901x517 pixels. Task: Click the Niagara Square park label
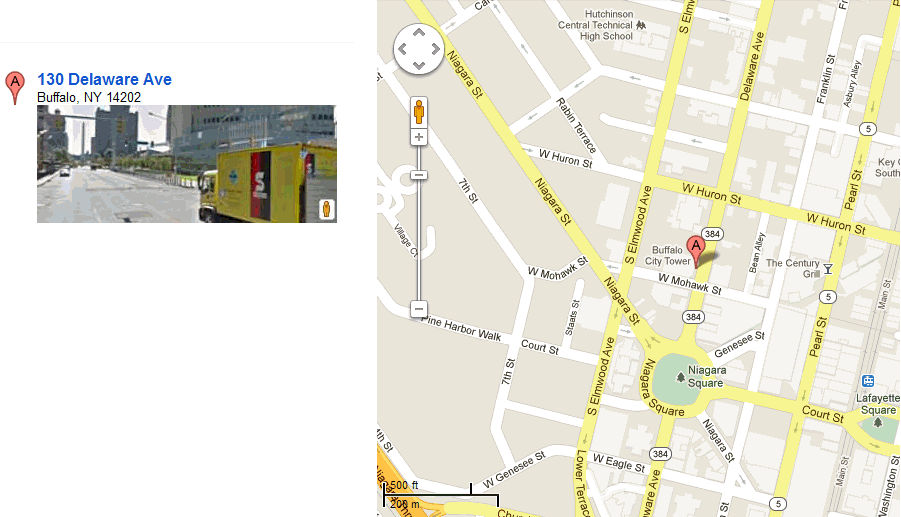[x=706, y=377]
